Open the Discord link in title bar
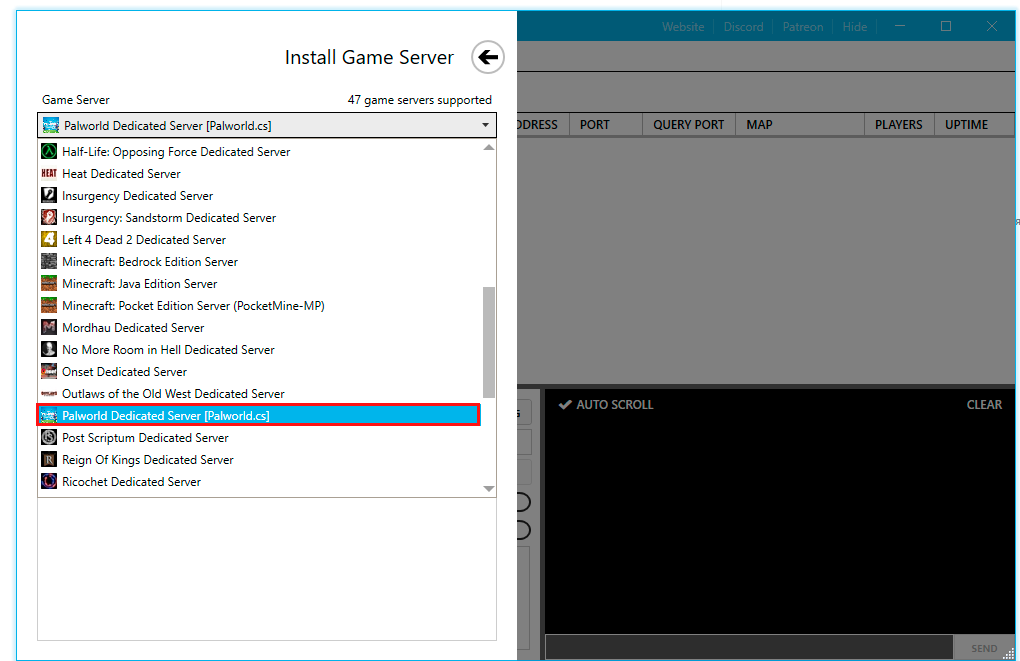1020x661 pixels. coord(744,27)
